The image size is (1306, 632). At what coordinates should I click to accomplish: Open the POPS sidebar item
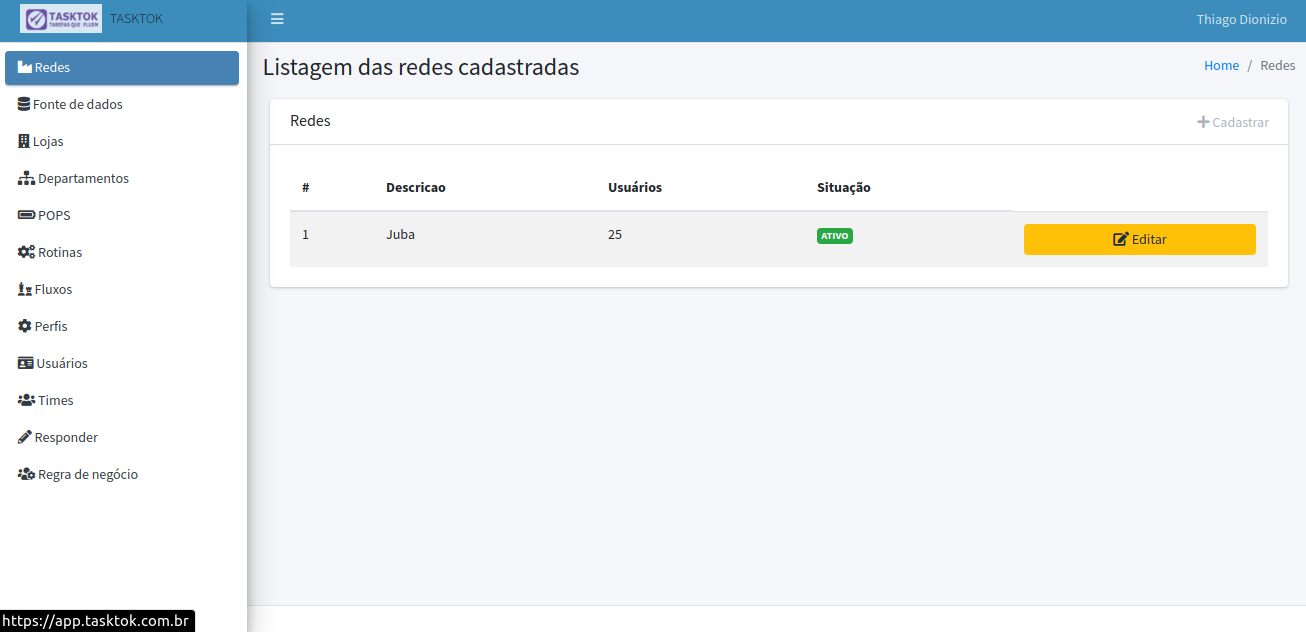coord(25,215)
